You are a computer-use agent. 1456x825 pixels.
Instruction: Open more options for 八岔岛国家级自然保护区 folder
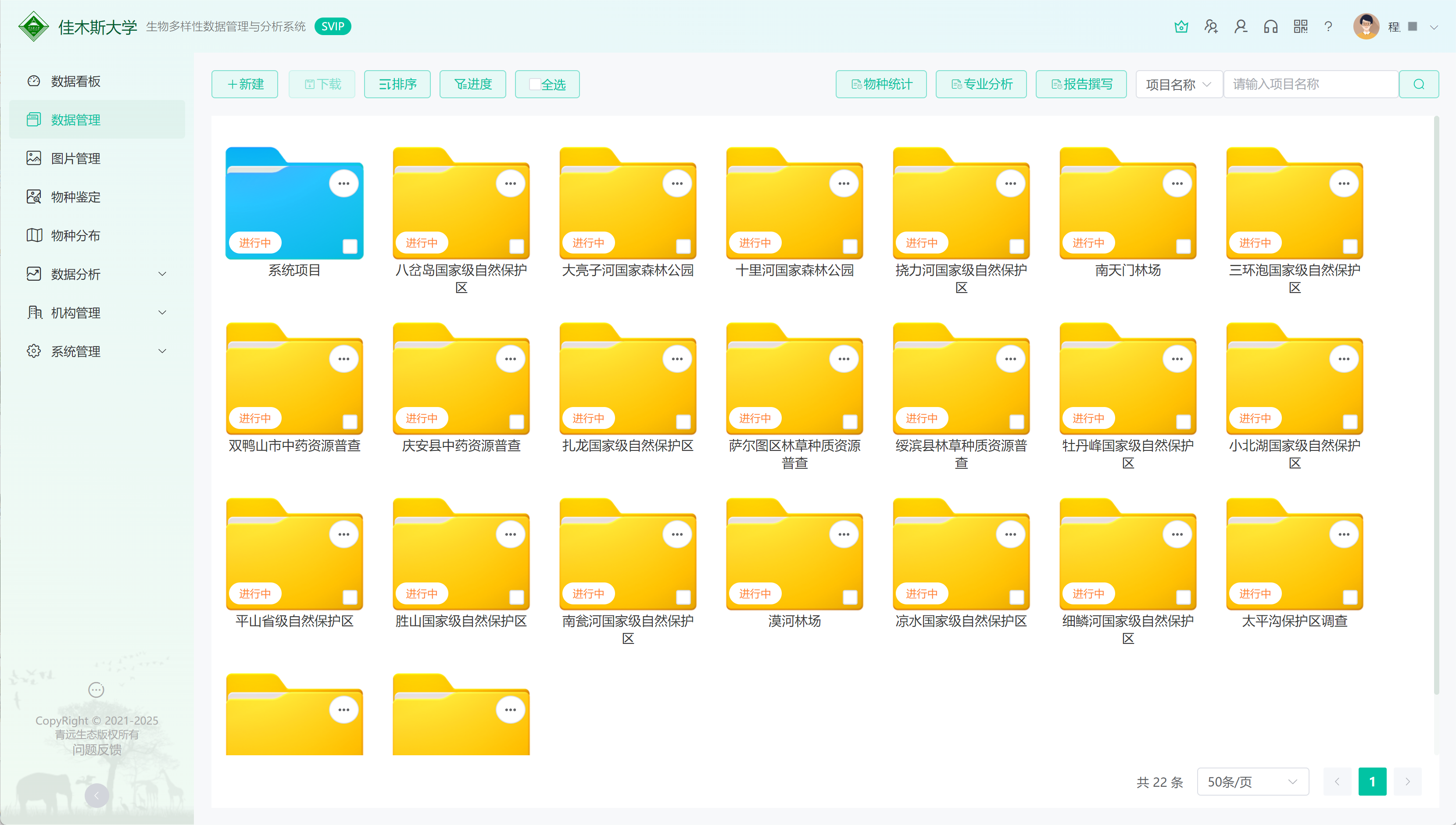coord(511,184)
